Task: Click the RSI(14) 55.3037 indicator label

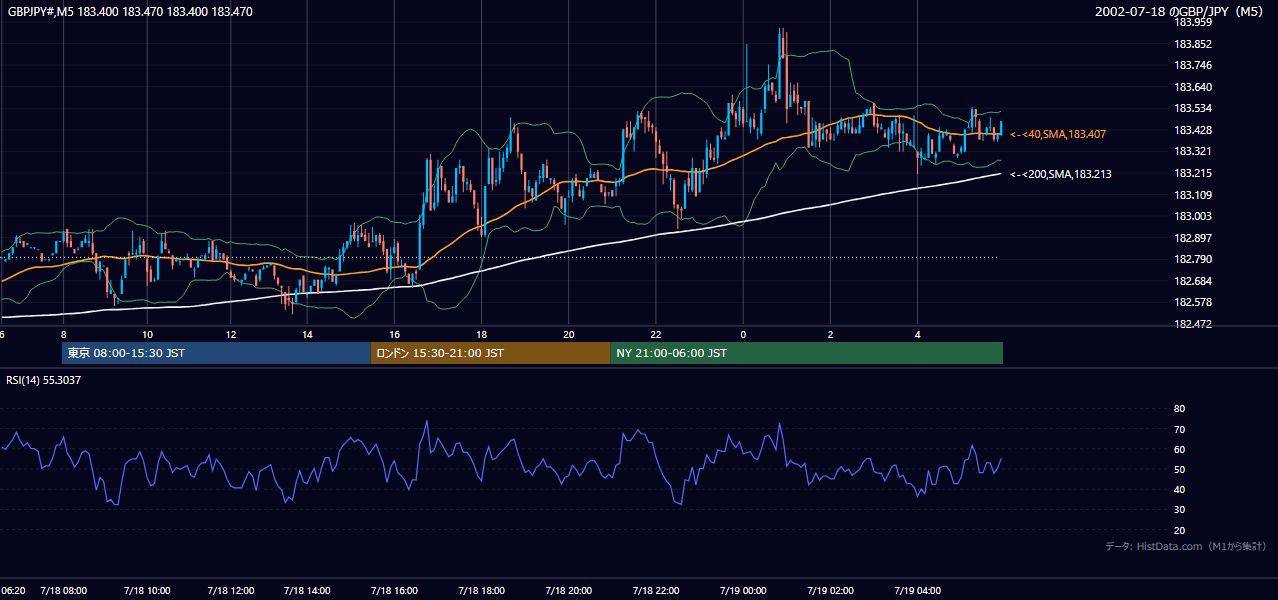Action: [x=44, y=380]
